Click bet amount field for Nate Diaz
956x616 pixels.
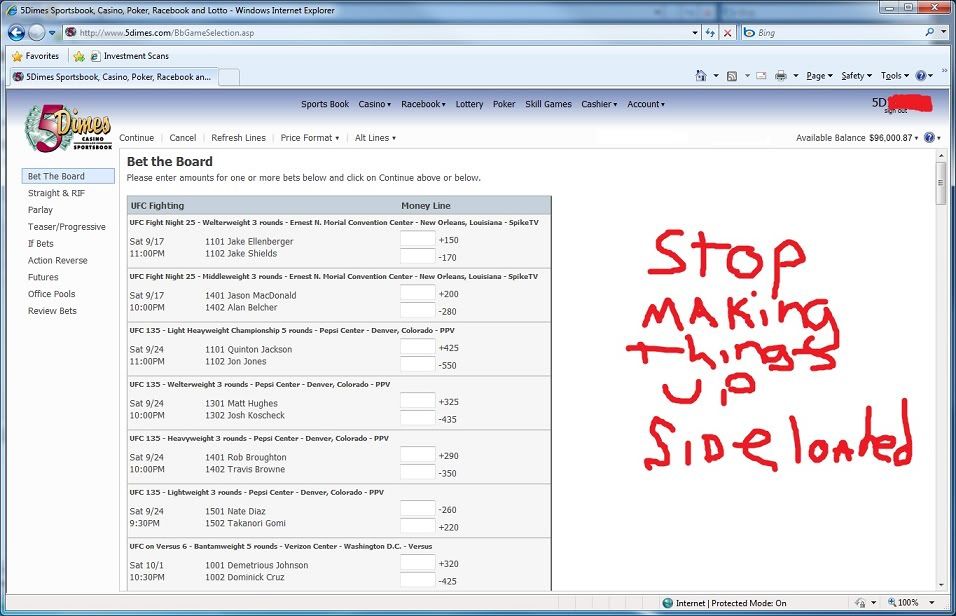coord(418,509)
